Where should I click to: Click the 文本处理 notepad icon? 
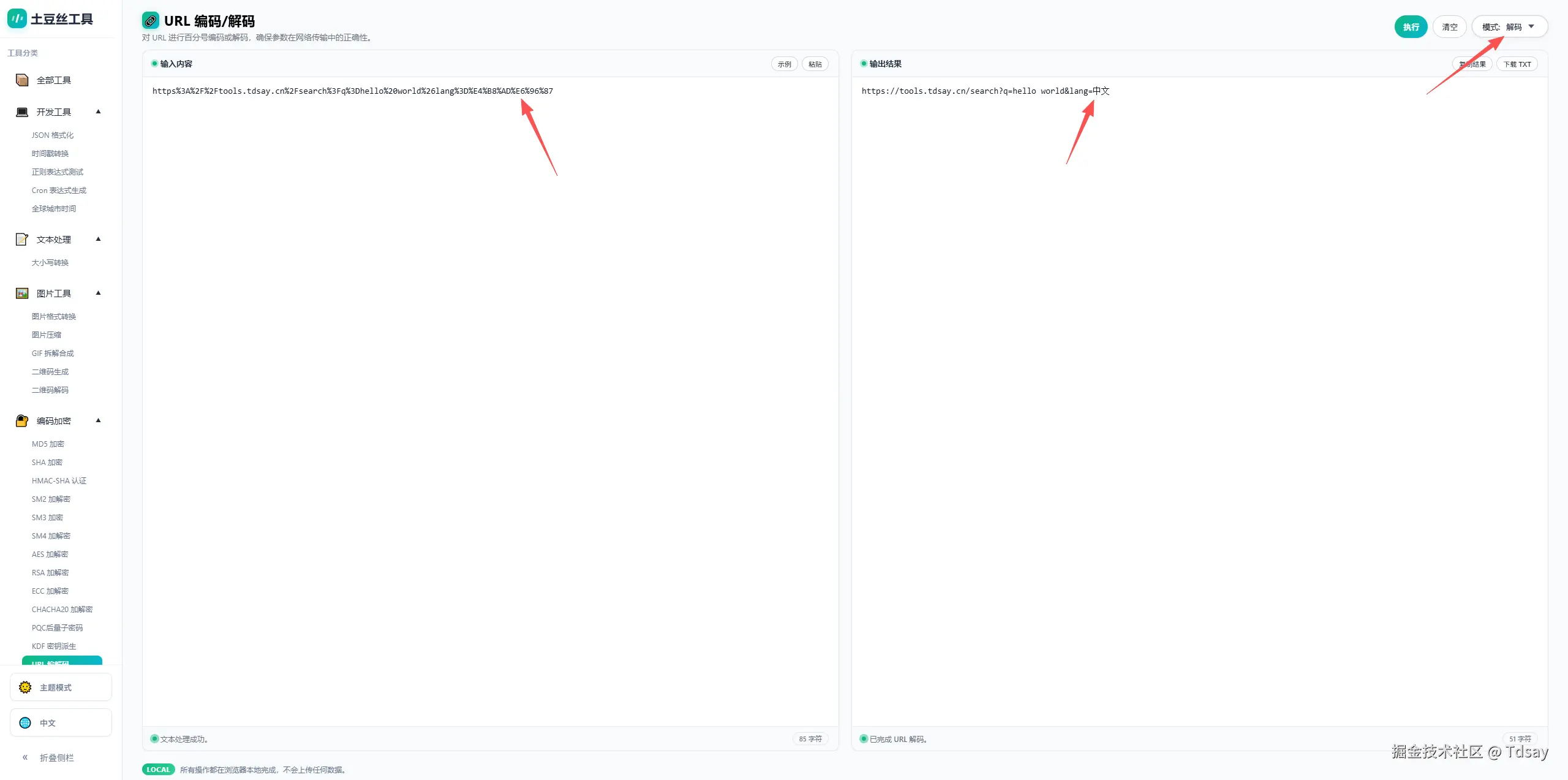point(22,240)
